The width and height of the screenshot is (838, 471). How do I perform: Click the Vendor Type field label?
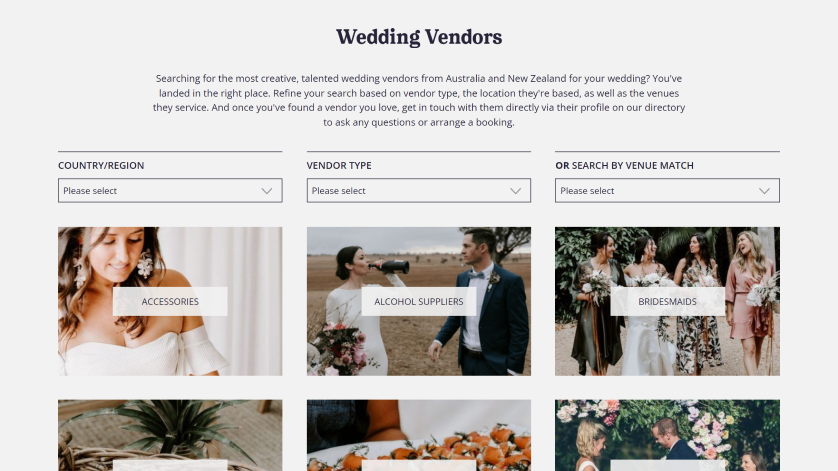coord(339,166)
